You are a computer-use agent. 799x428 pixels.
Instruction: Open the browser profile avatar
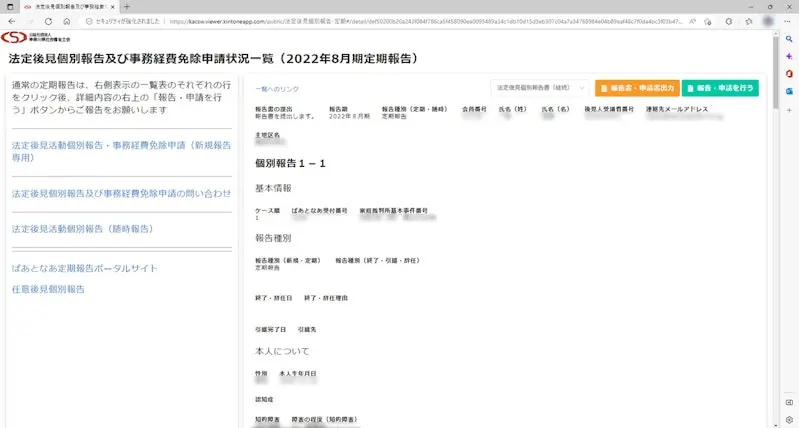coord(769,21)
